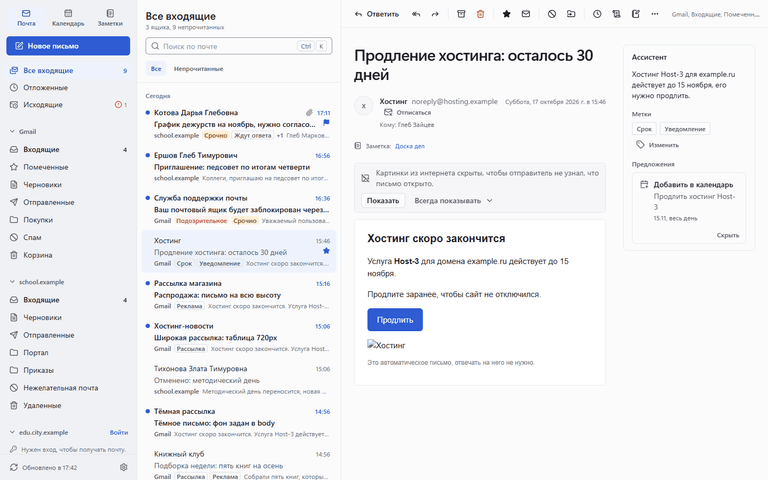The height and width of the screenshot is (480, 768).
Task: Click the Показать images button
Action: pyautogui.click(x=383, y=201)
